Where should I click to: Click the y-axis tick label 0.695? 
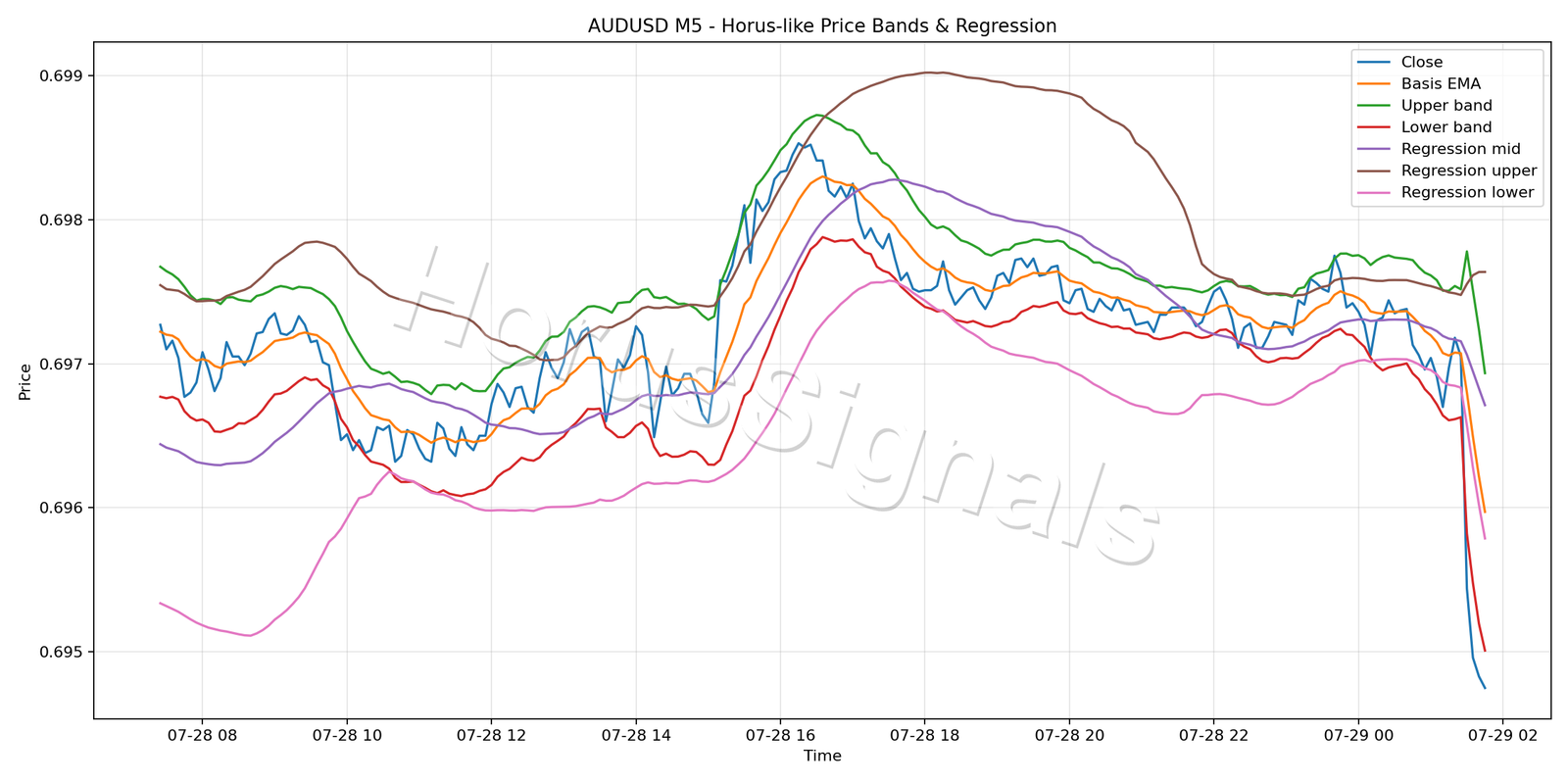coord(62,653)
